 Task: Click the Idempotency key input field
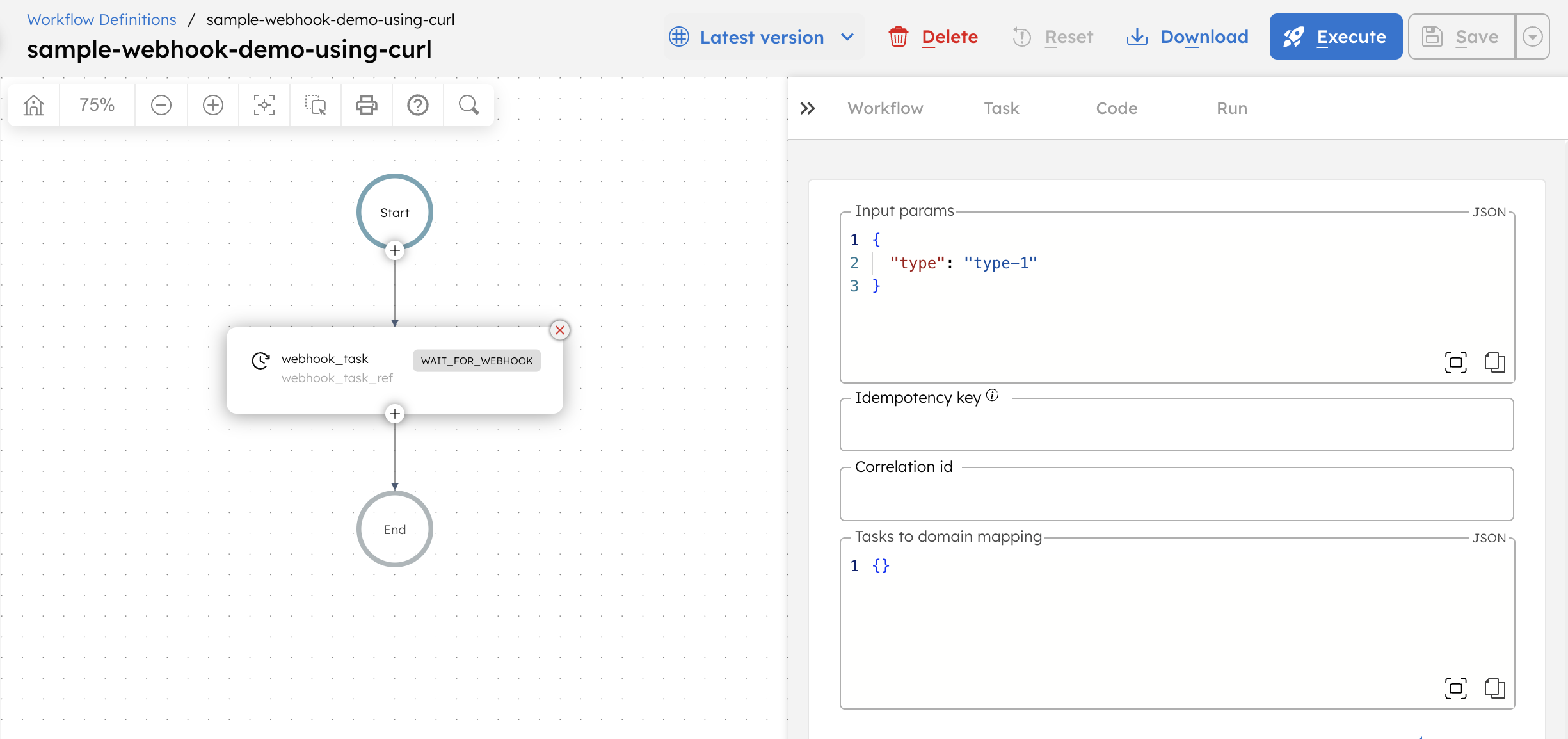click(x=1177, y=425)
